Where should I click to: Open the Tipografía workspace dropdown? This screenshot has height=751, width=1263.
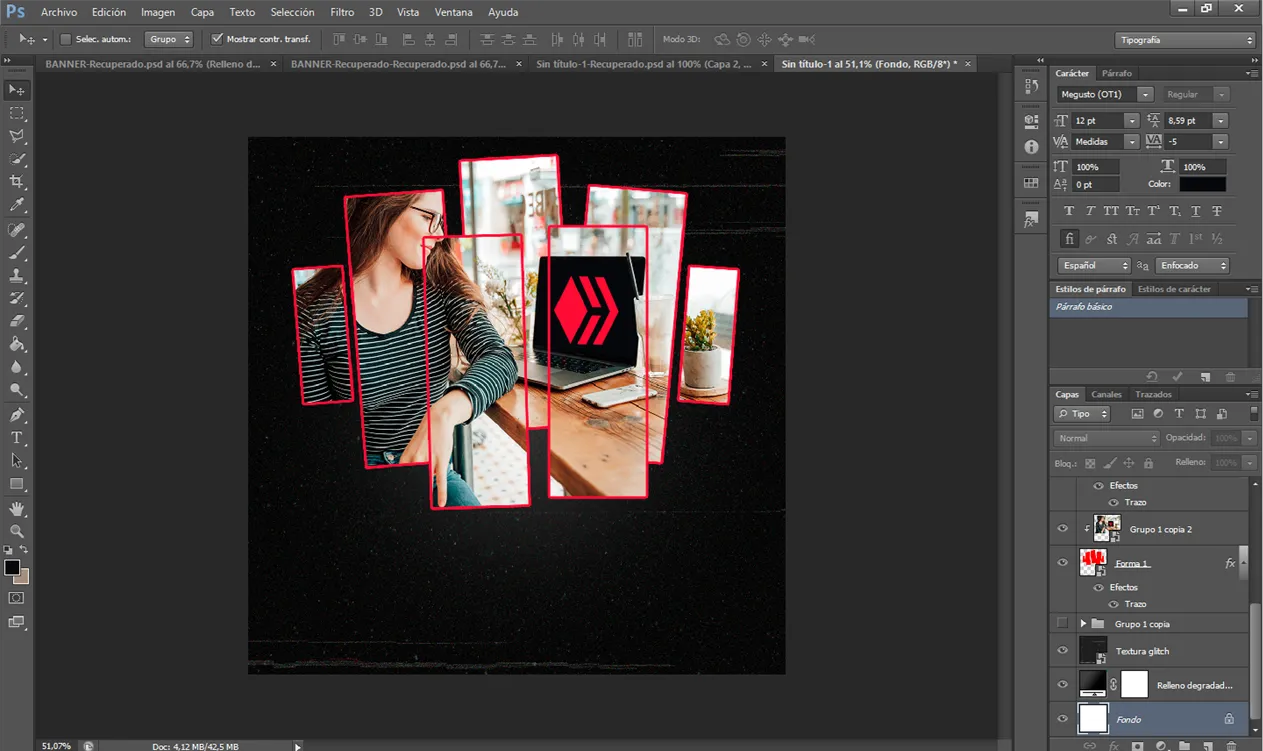(1185, 40)
